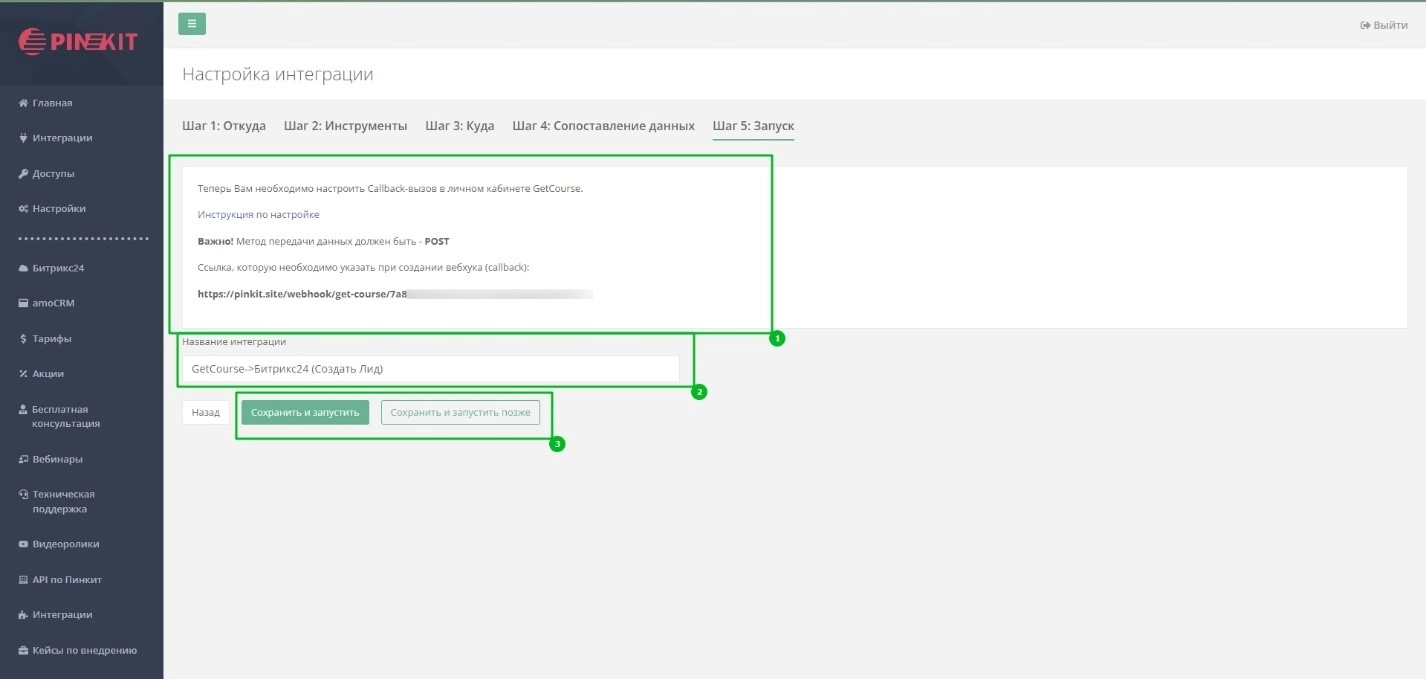This screenshot has width=1426, height=679.
Task: Switch to Шаг 1: Откуда tab
Action: [x=224, y=126]
